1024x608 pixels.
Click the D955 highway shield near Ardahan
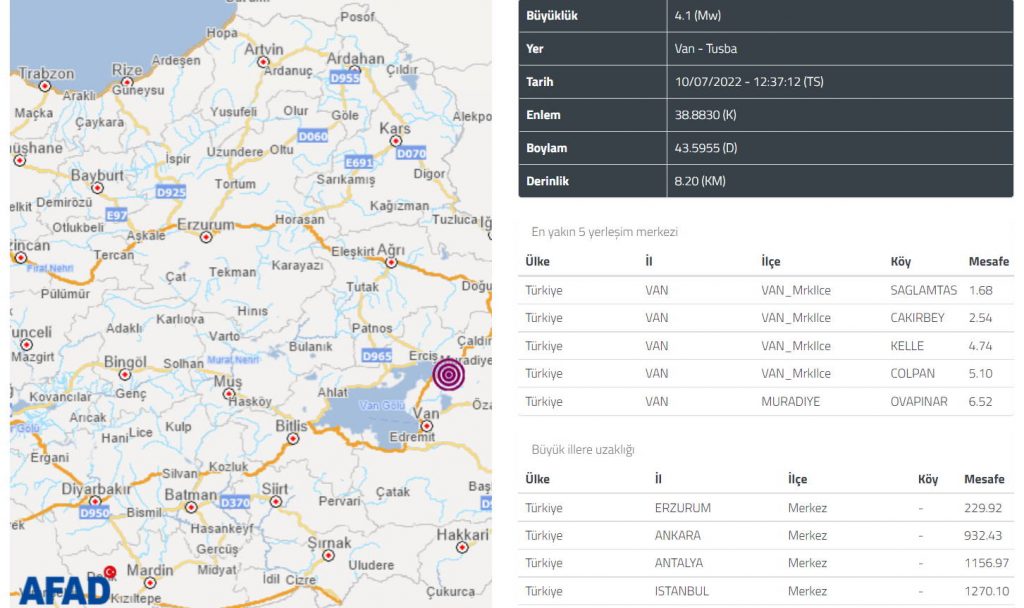[x=345, y=77]
